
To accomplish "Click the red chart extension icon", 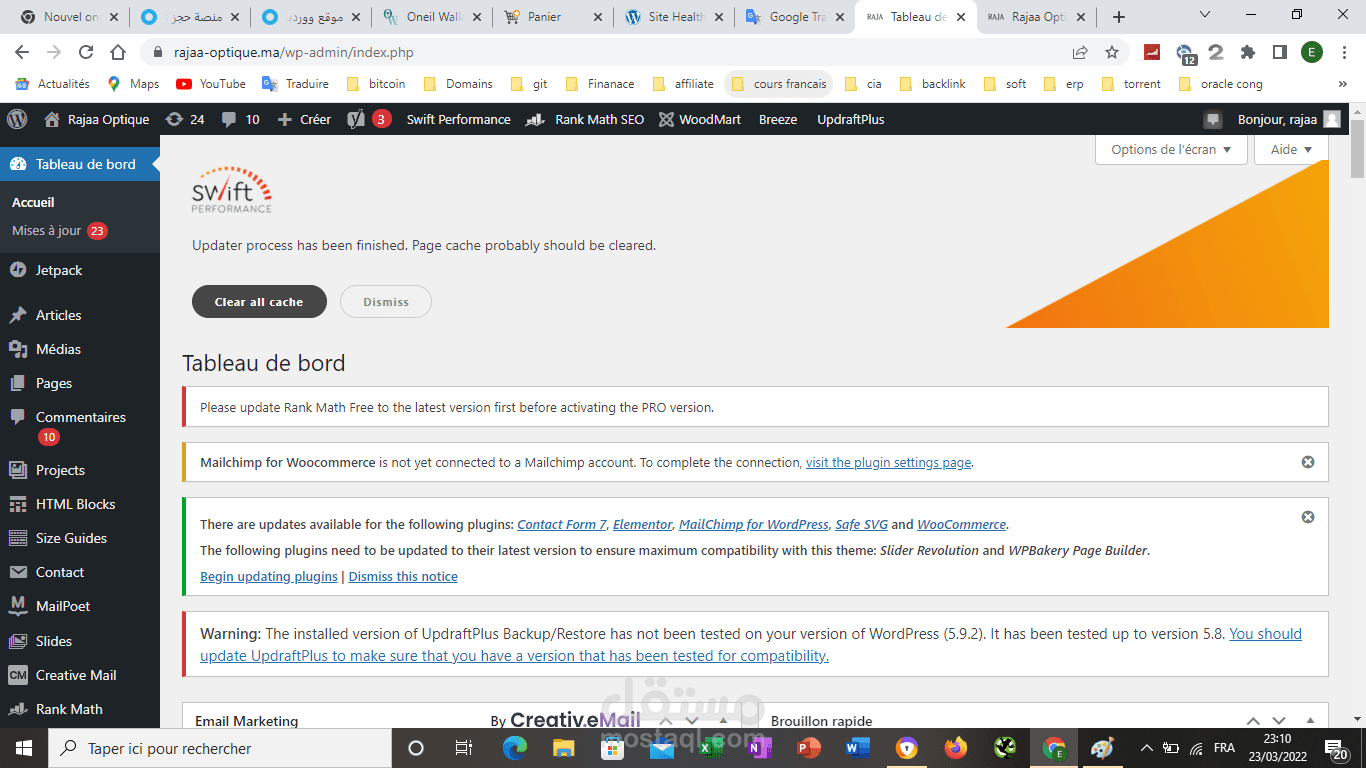I will point(1152,52).
